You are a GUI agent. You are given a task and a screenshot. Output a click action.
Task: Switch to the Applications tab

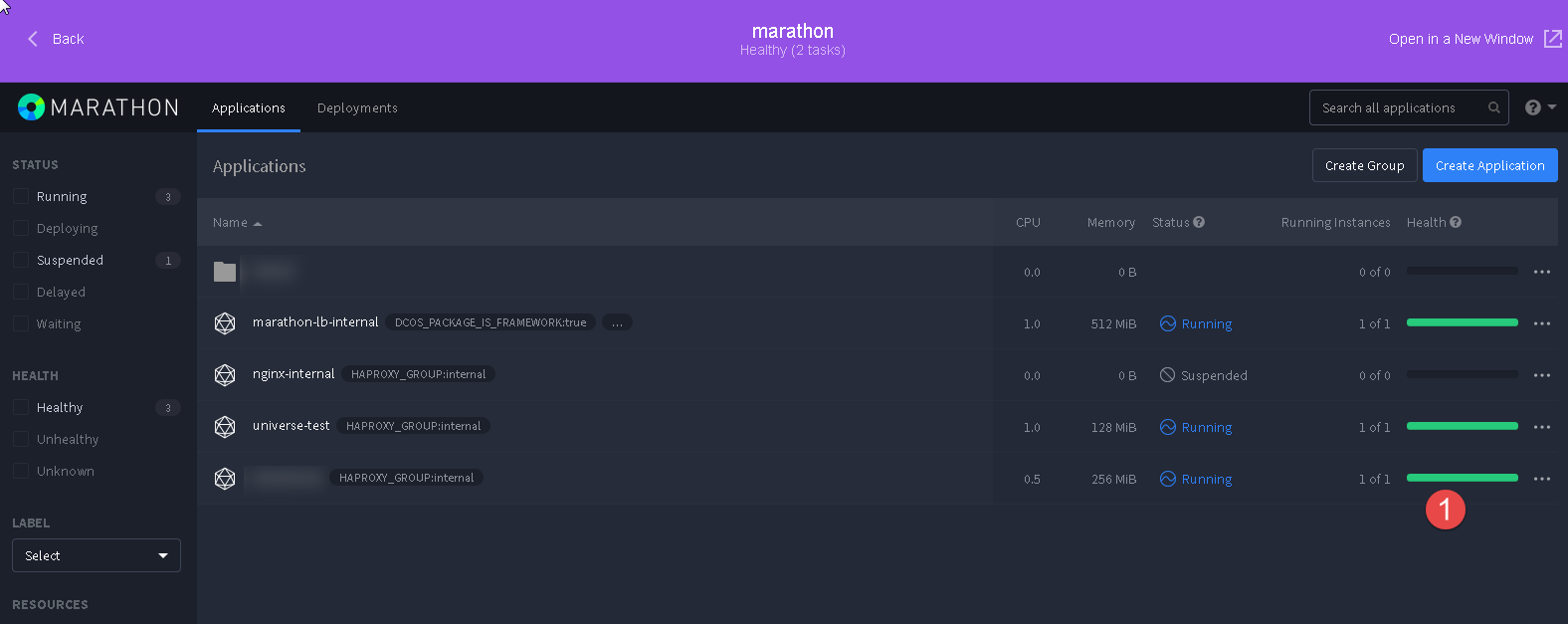pos(249,107)
